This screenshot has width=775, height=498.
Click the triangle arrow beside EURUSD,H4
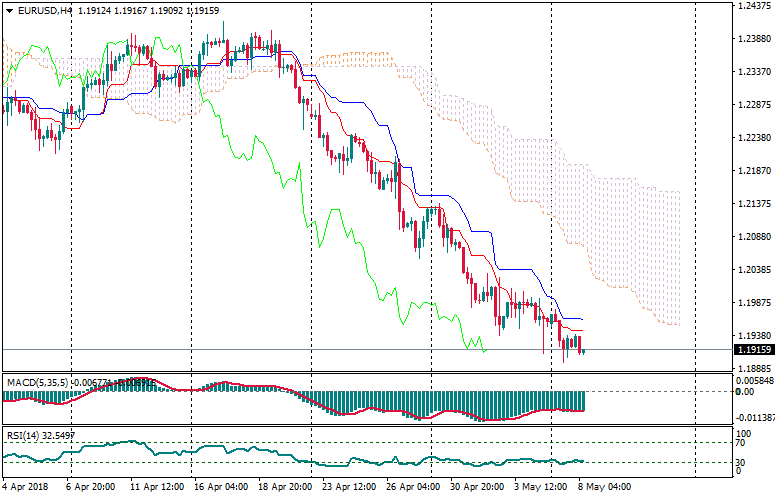click(x=8, y=11)
